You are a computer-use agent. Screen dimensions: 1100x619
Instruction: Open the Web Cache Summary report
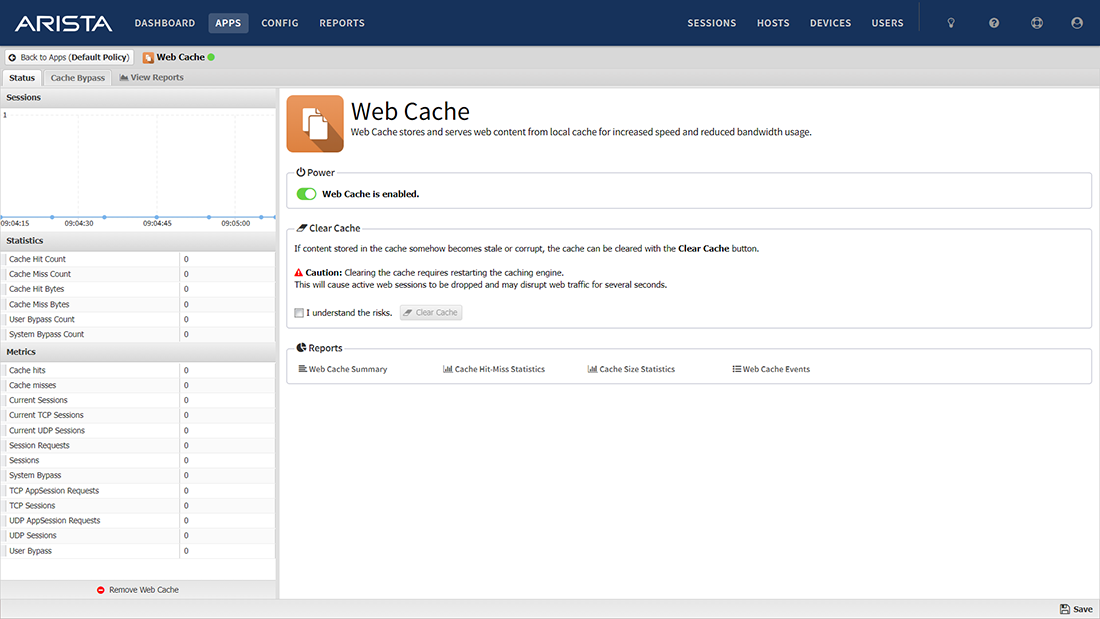coord(343,369)
